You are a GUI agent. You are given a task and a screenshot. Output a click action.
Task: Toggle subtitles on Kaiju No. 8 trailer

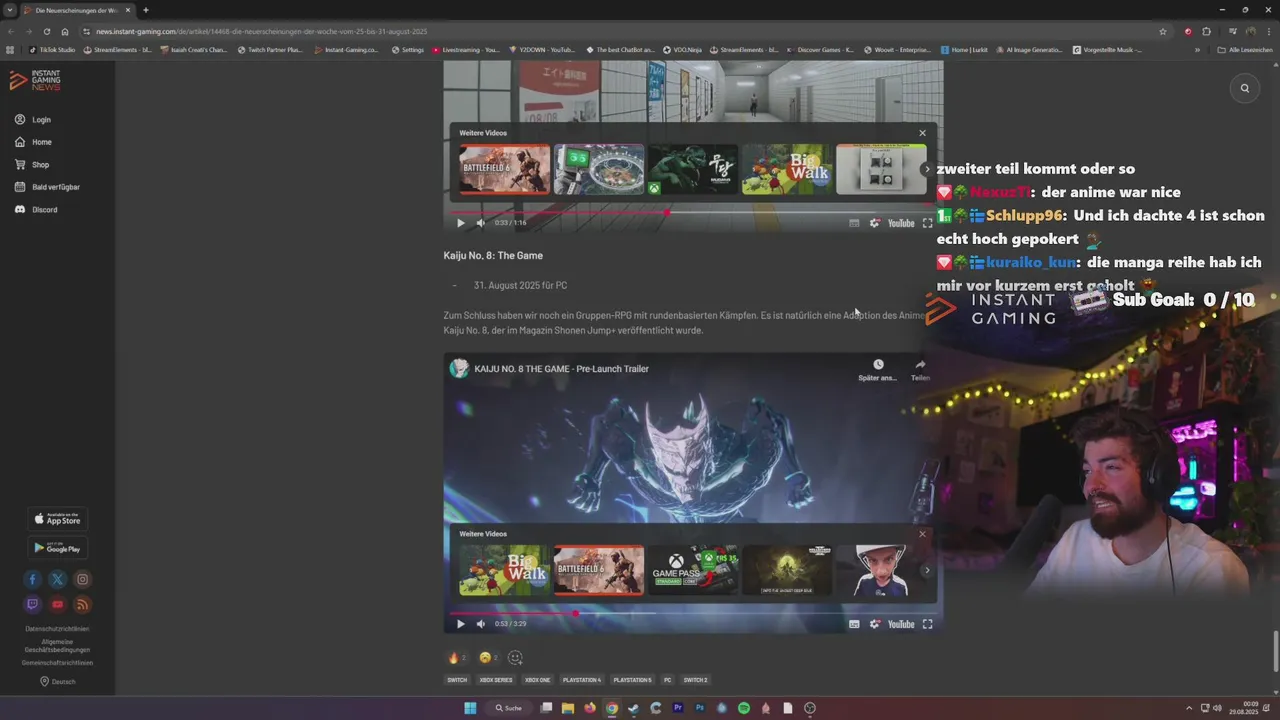coord(854,624)
